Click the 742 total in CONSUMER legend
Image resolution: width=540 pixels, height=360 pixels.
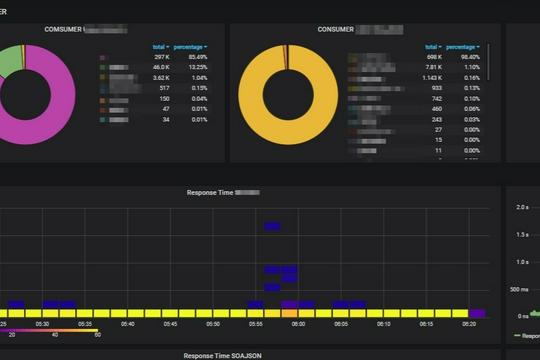point(437,99)
